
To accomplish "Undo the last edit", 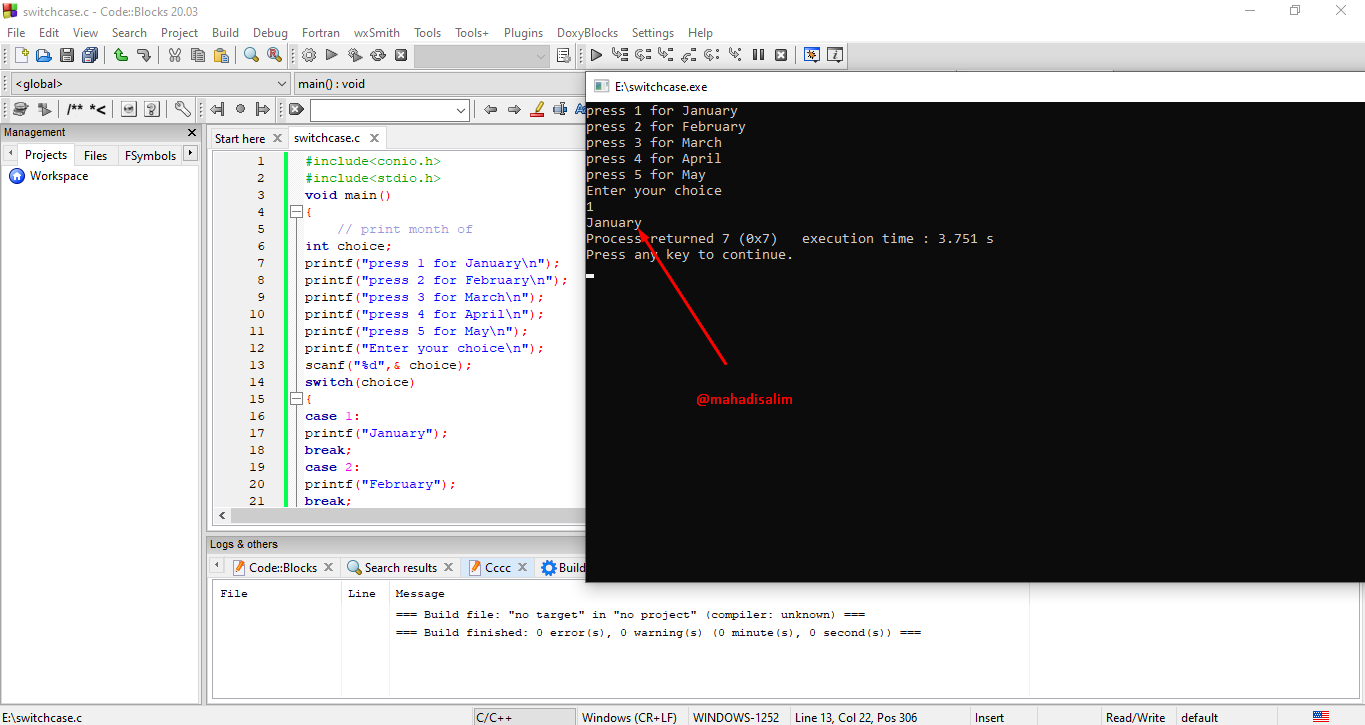I will pyautogui.click(x=121, y=56).
